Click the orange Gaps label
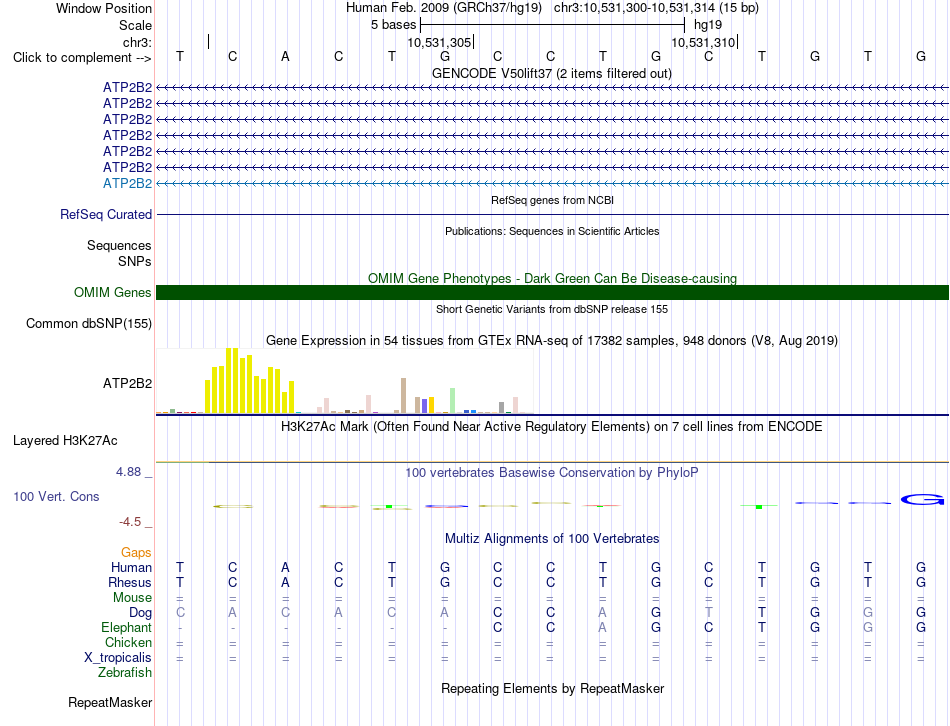This screenshot has width=950, height=726. point(136,552)
